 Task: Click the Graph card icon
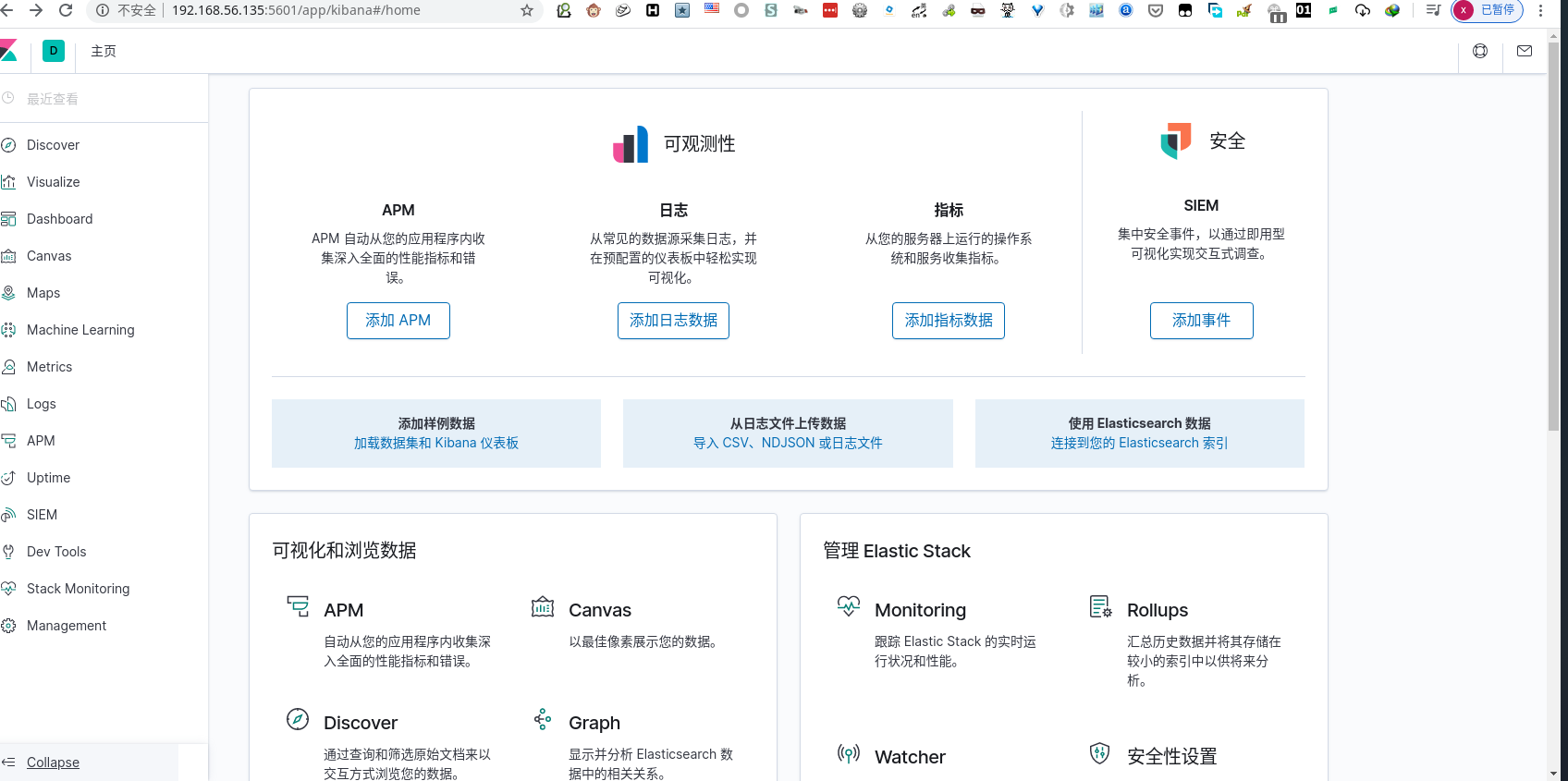[543, 719]
